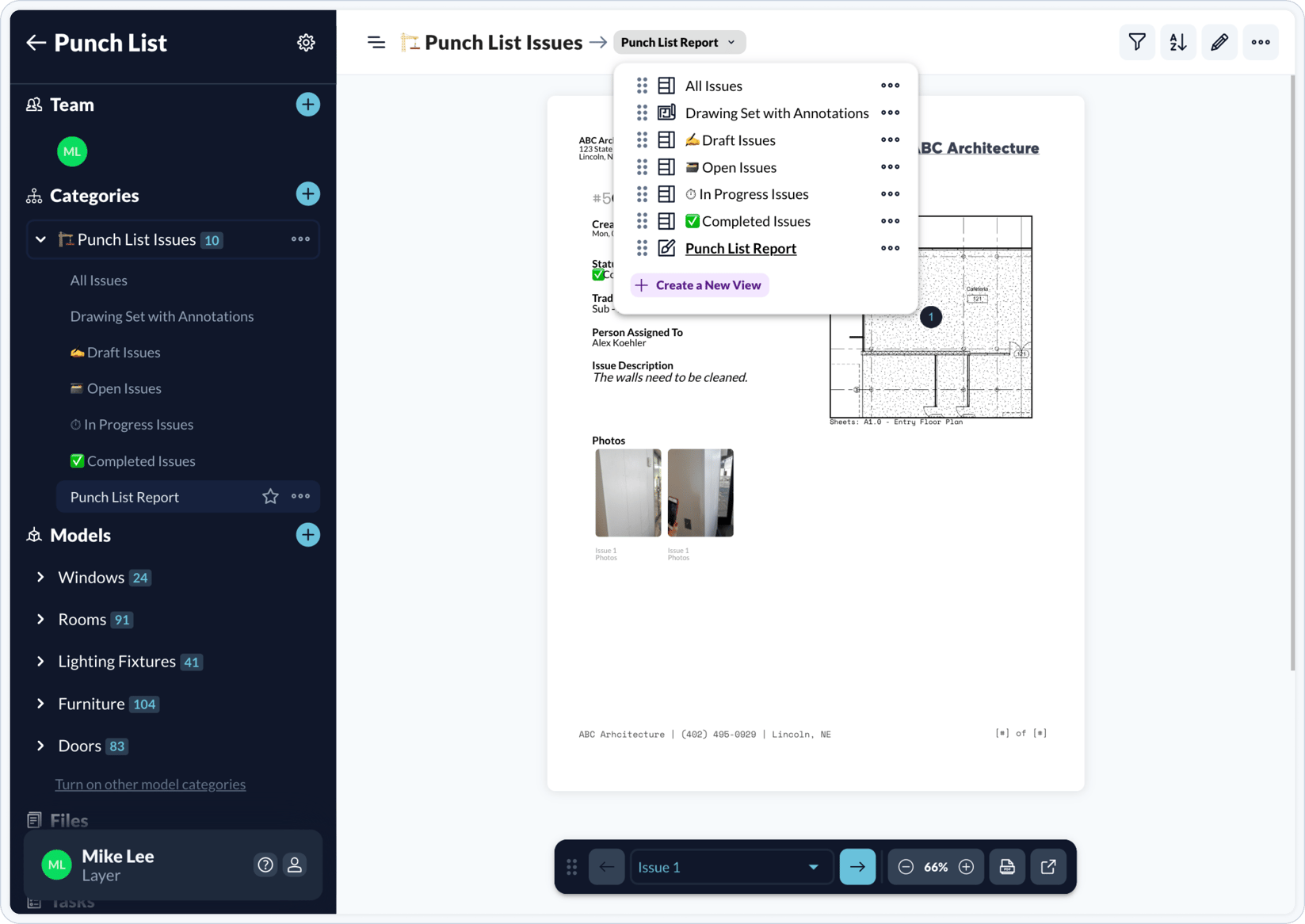Expand the Lighting Fixtures model category
This screenshot has width=1305, height=924.
(40, 662)
